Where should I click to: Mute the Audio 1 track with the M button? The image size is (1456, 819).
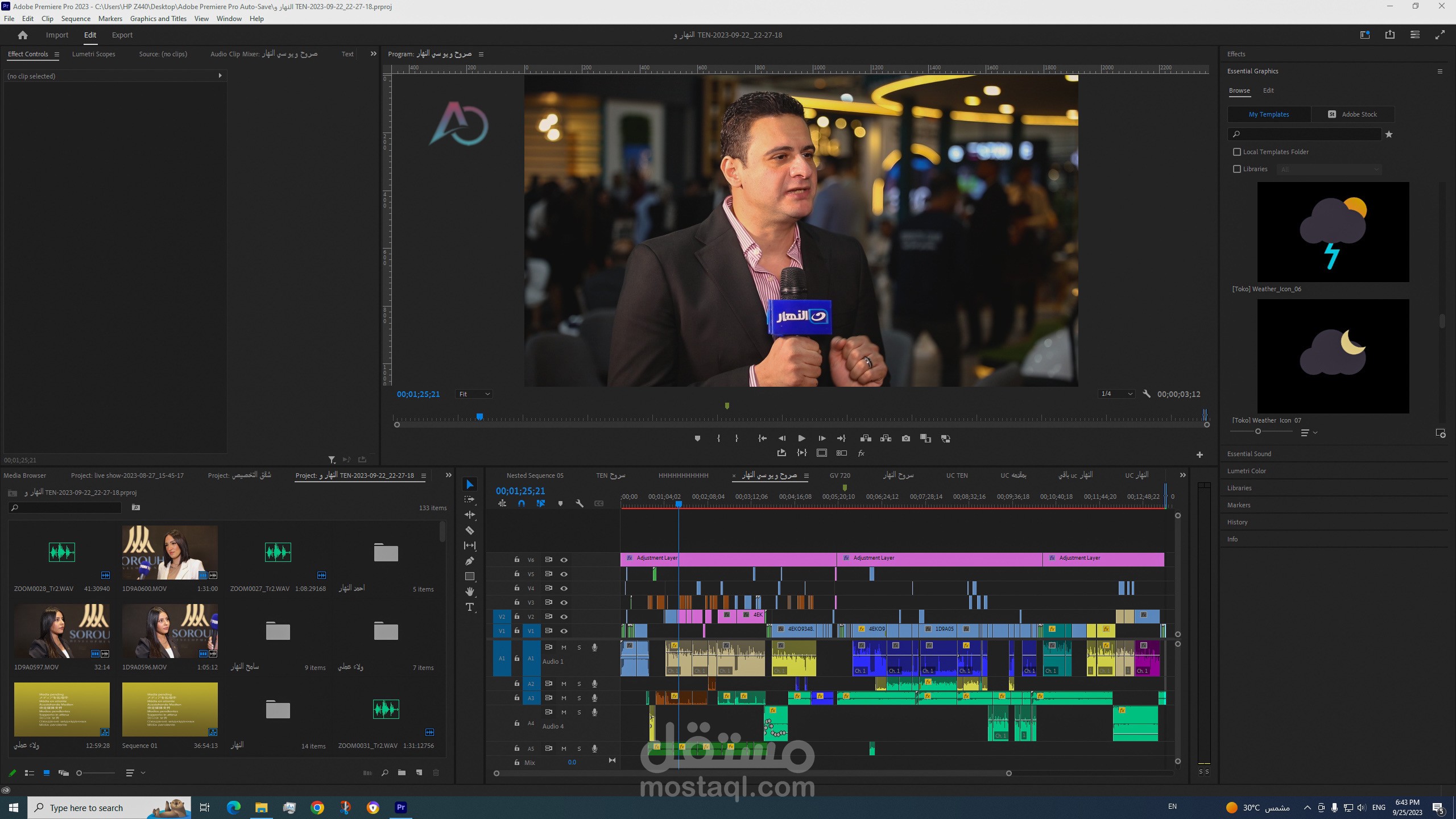point(564,647)
